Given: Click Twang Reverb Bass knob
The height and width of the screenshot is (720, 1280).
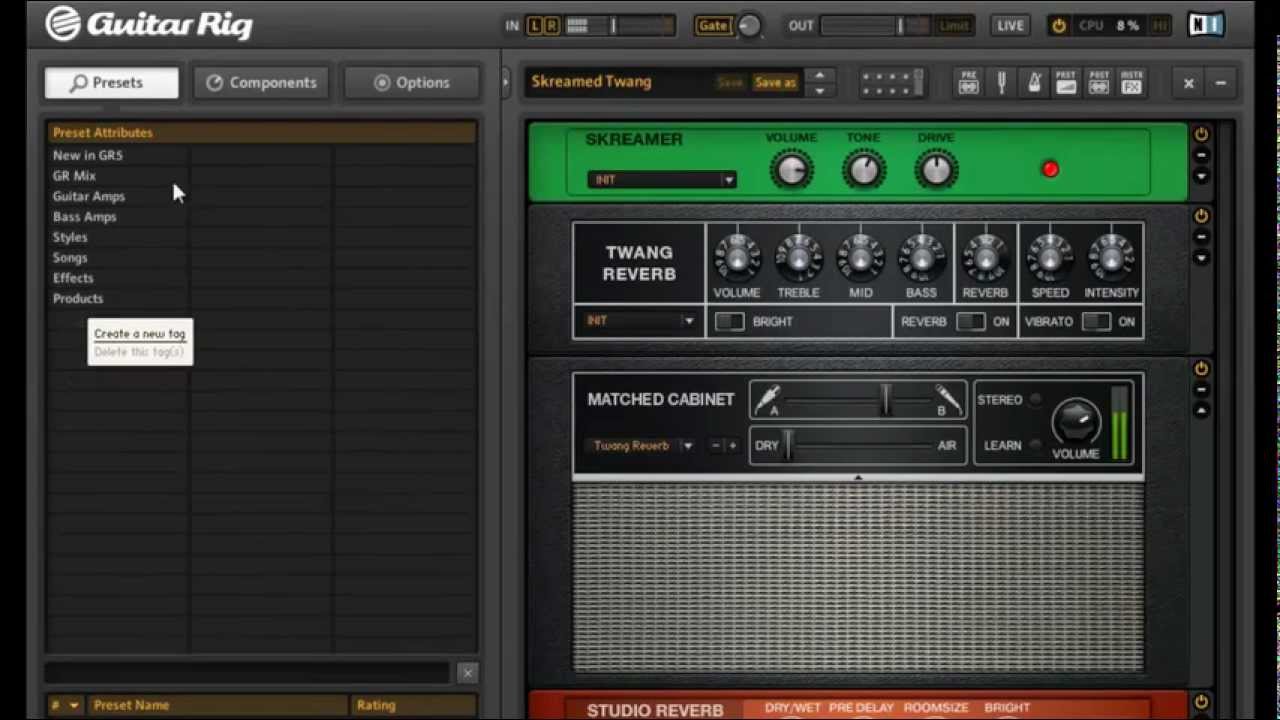Looking at the screenshot, I should 921,259.
